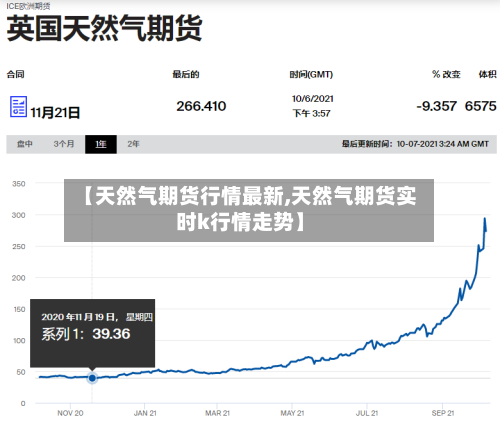Screen dimensions: 500x422
Task: Click the peak of the price line near 300
Action: [x=485, y=219]
